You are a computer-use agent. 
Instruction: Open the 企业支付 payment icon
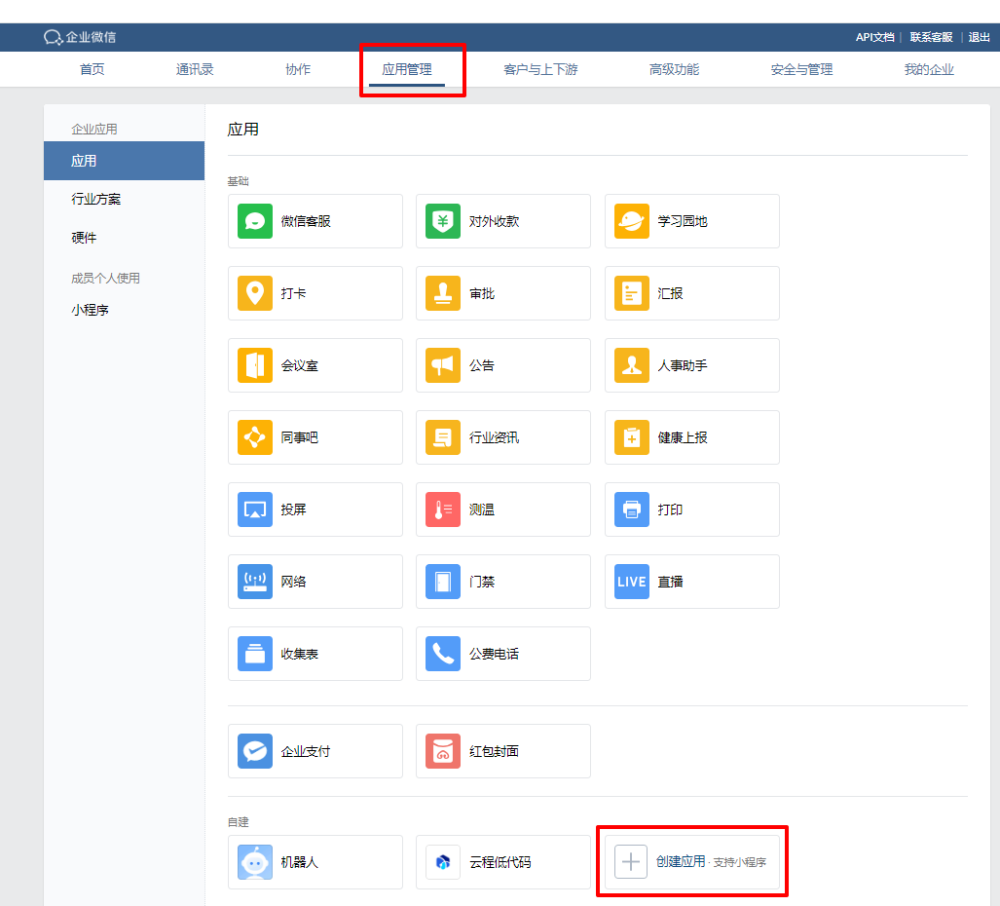coord(254,751)
